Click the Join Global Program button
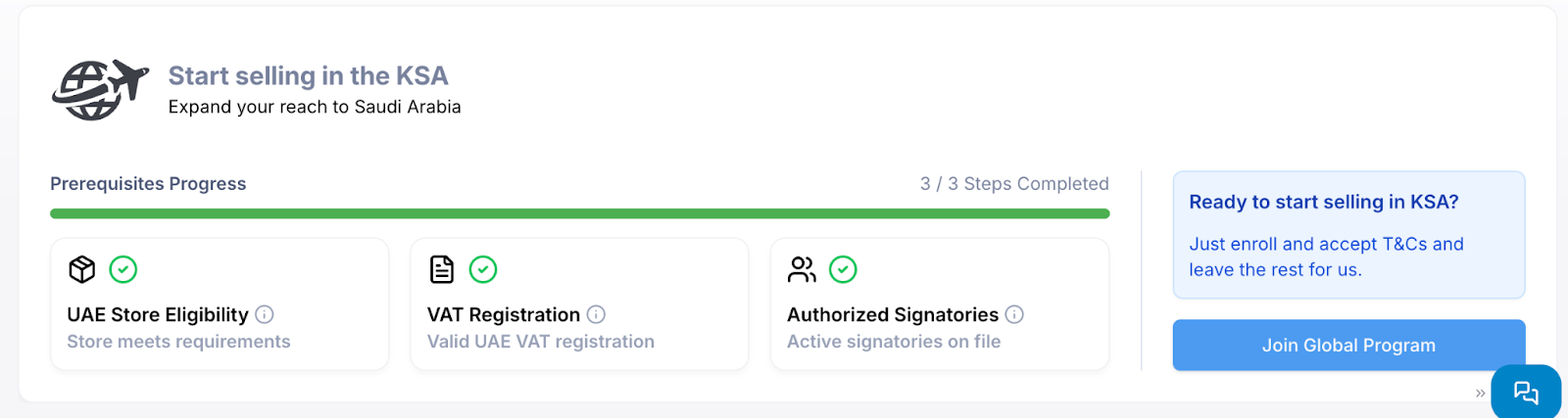Image resolution: width=1568 pixels, height=418 pixels. pyautogui.click(x=1348, y=345)
